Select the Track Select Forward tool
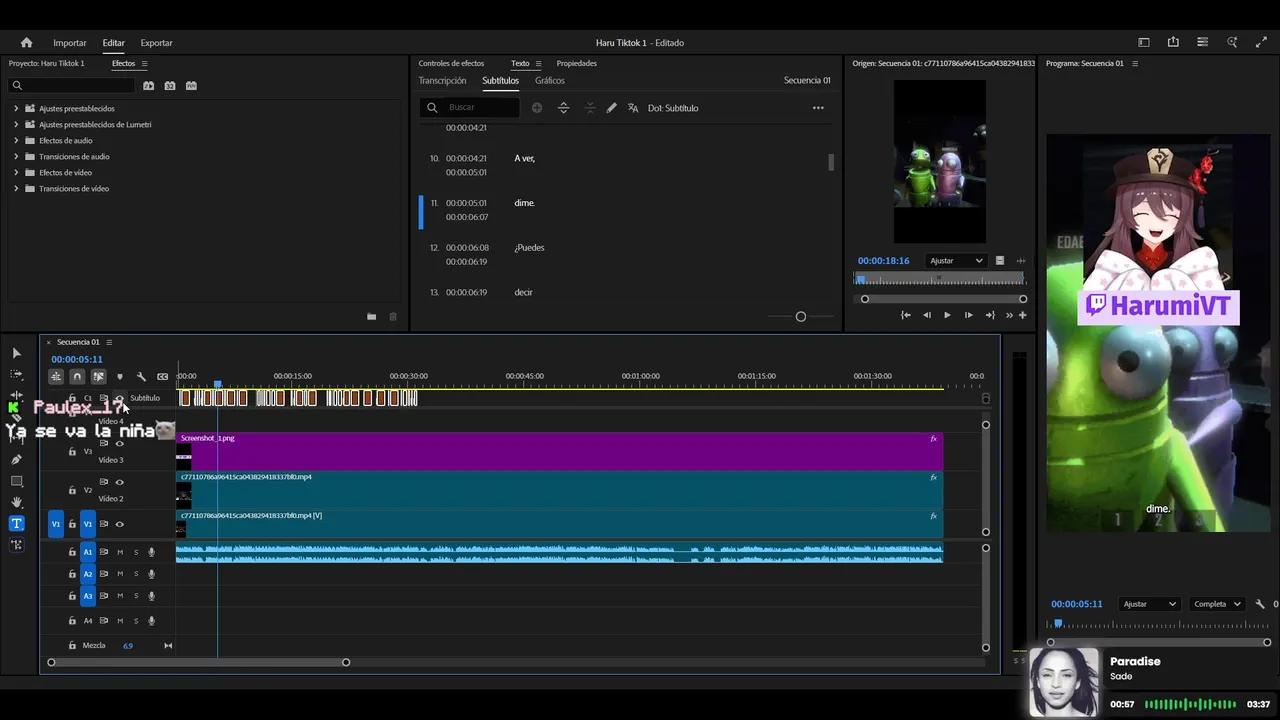The image size is (1280, 720). pyautogui.click(x=16, y=374)
